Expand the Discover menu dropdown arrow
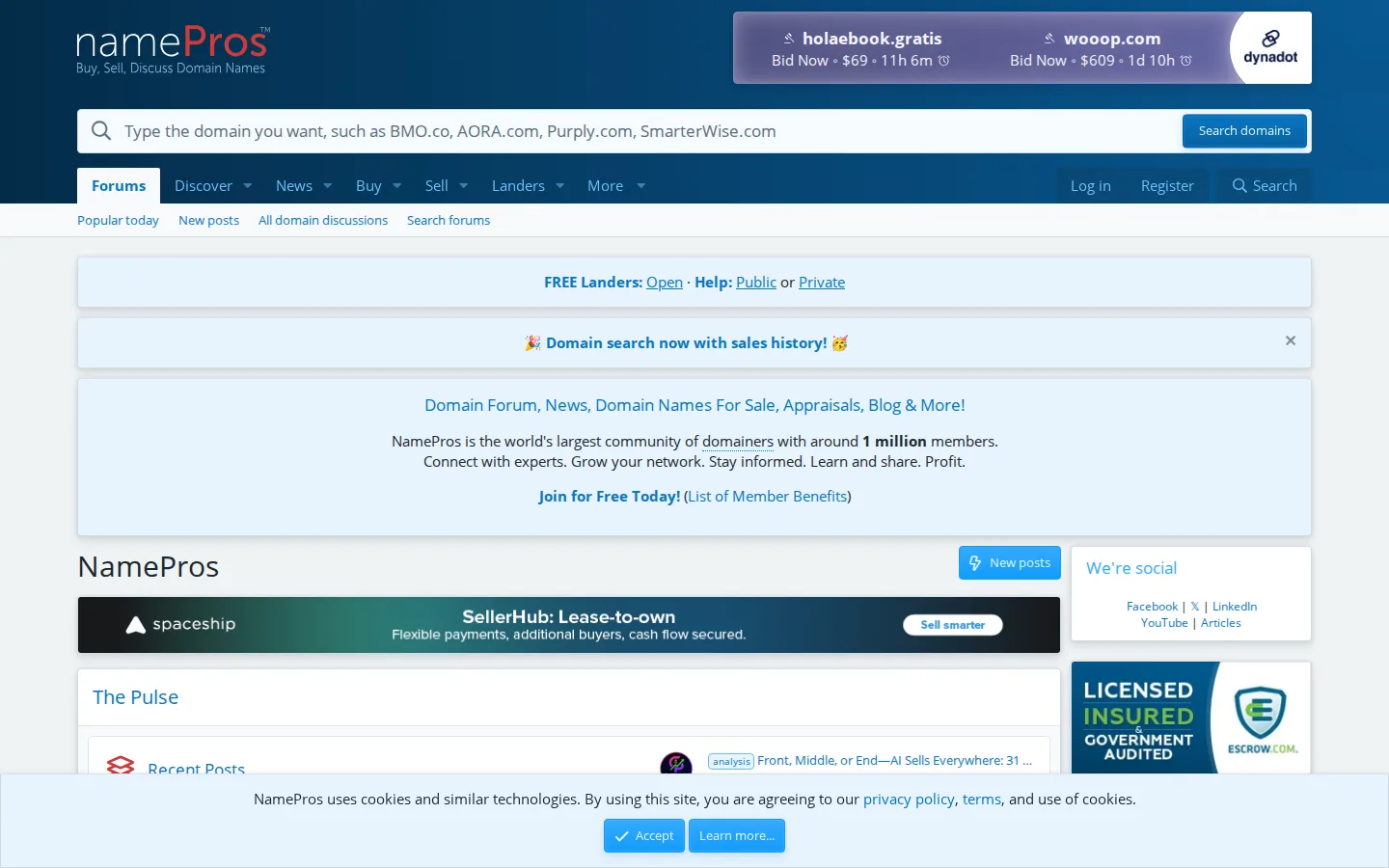Screen dimensions: 1389x868 [x=248, y=186]
